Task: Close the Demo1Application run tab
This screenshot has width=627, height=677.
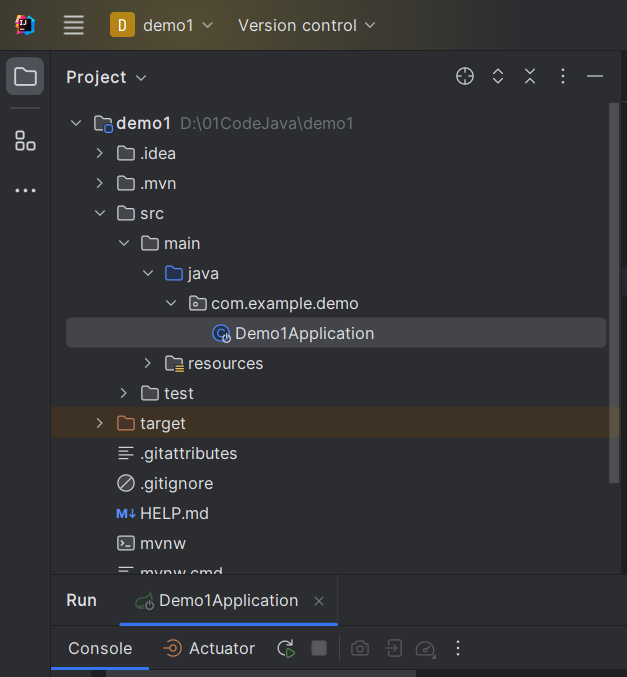Action: (x=319, y=601)
